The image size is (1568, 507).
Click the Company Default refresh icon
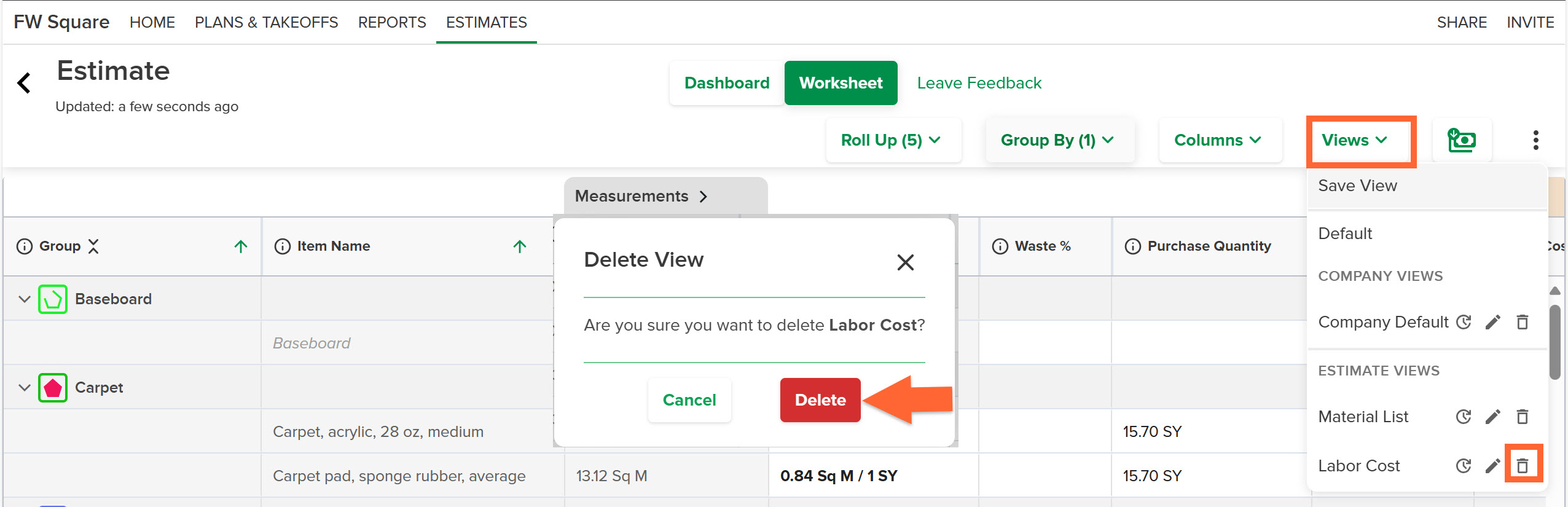1464,322
